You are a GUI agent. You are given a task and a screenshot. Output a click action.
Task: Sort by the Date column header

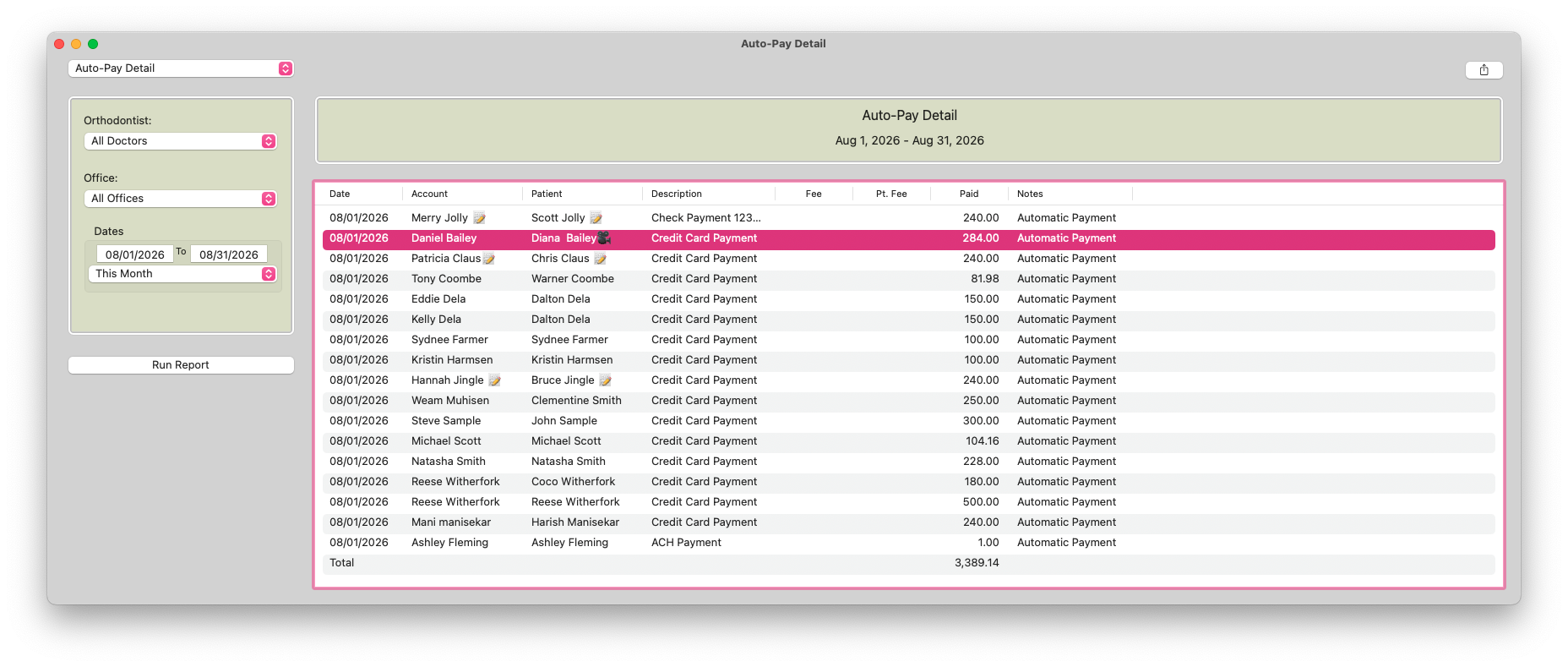(340, 194)
